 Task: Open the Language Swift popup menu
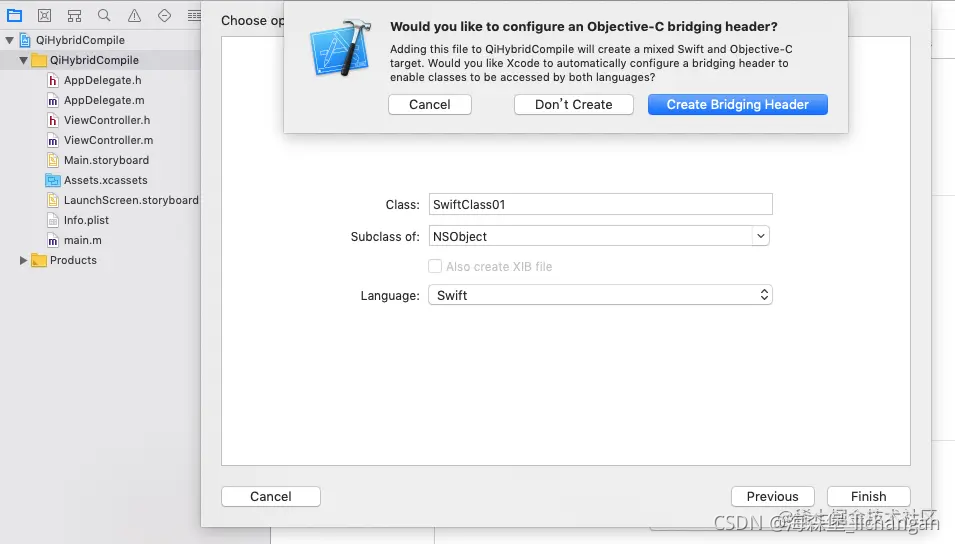(601, 295)
